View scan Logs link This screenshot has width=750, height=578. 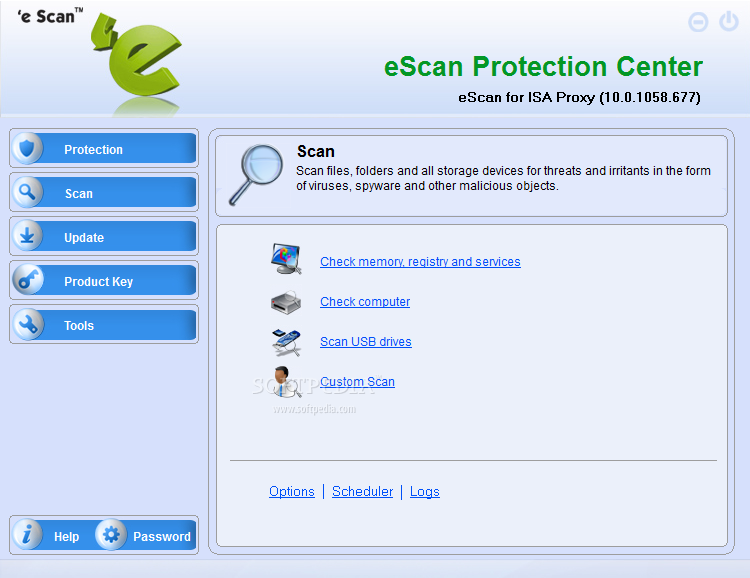(x=425, y=491)
